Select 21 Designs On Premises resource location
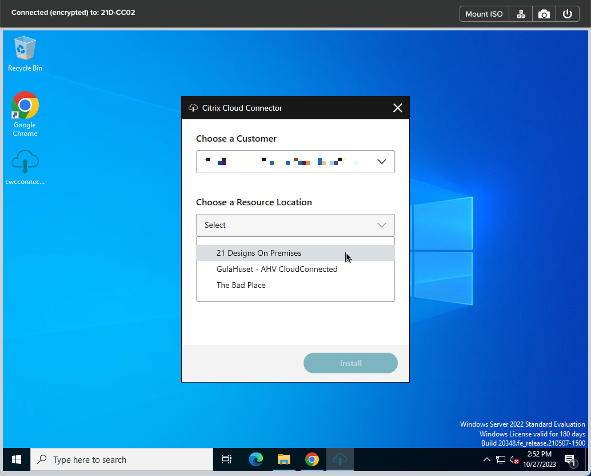 [295, 253]
